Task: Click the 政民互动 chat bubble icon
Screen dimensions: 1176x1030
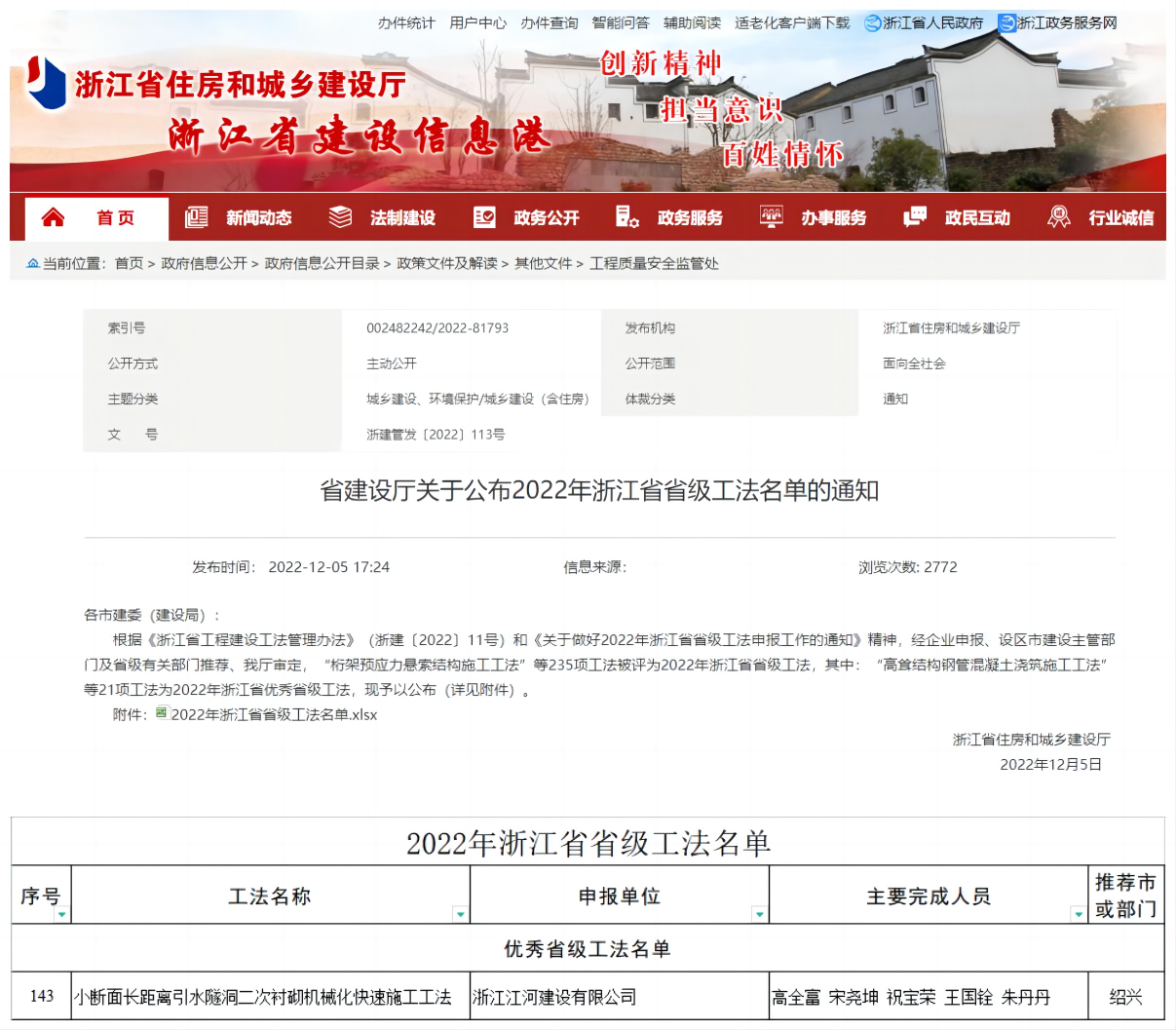Action: [914, 217]
